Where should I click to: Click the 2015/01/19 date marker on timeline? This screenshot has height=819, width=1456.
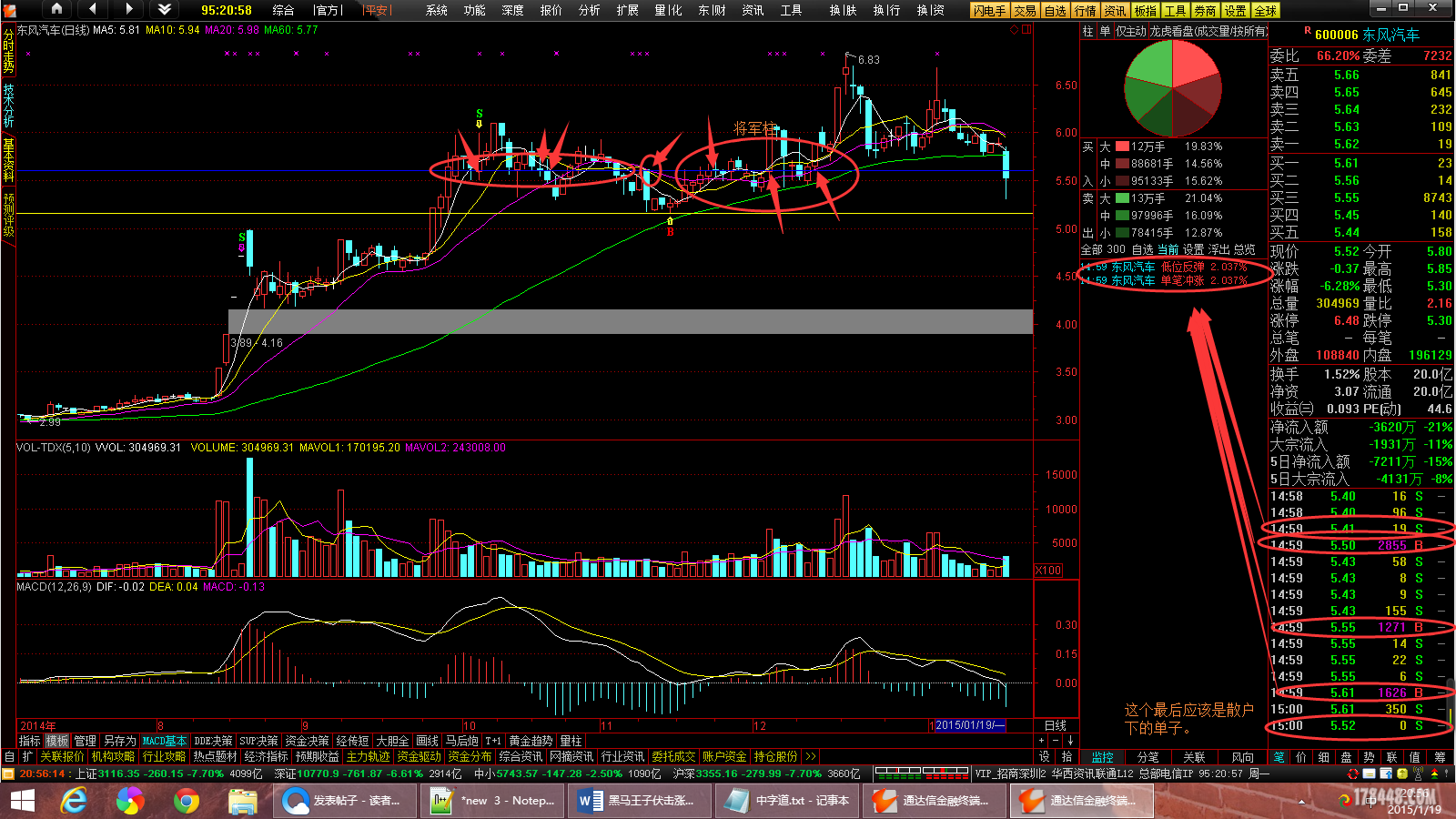point(969,725)
